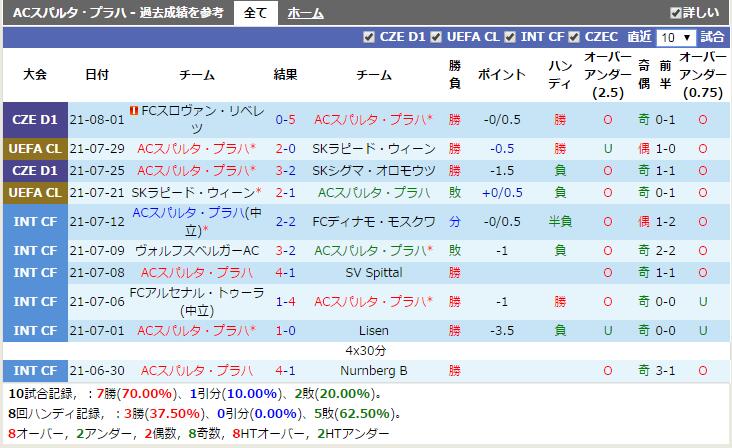Viewport: 732px width, 448px height.
Task: Click the UEFA CL league cell dated 21-07-29
Action: (x=35, y=149)
